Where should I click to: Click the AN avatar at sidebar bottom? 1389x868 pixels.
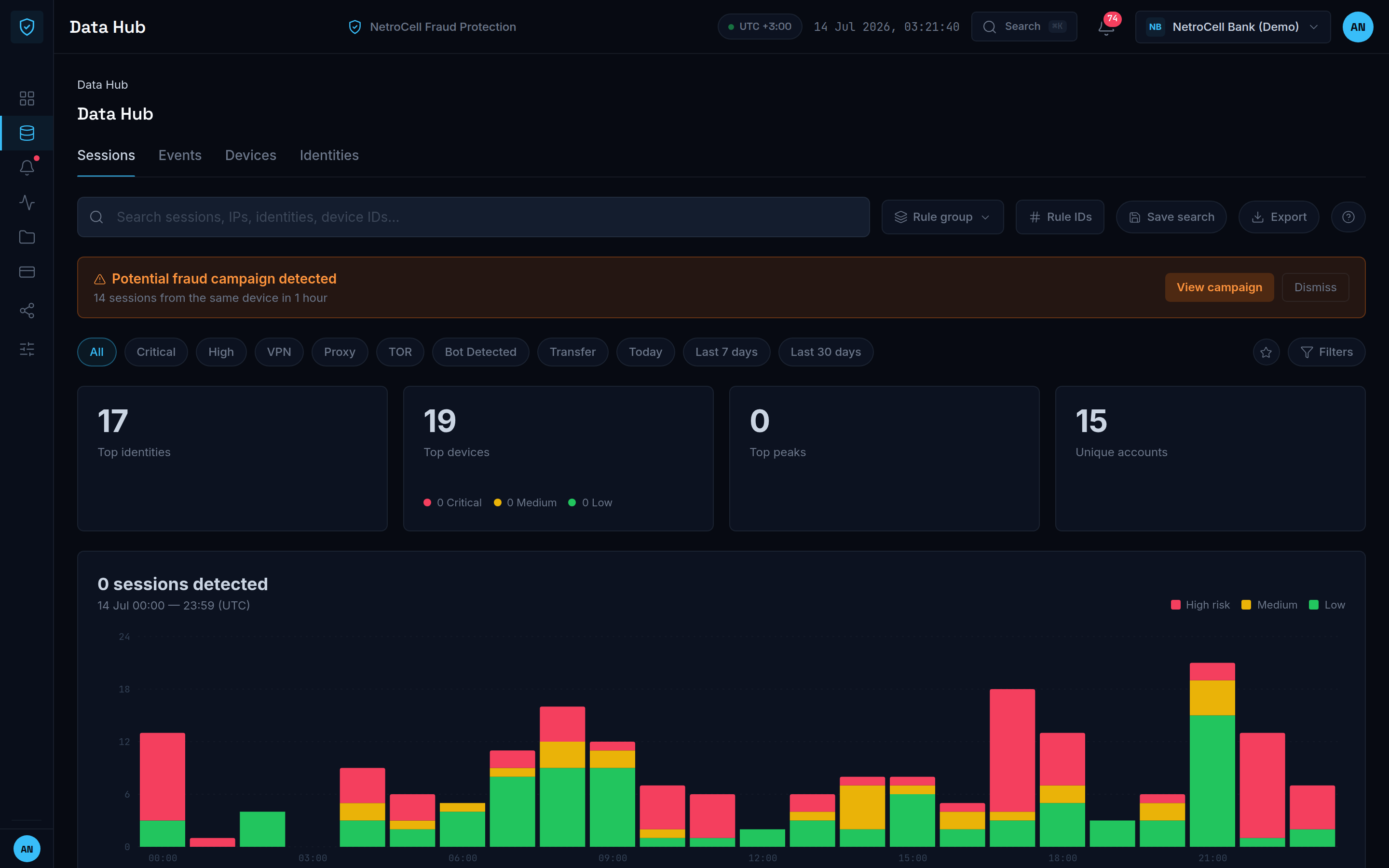(x=27, y=849)
